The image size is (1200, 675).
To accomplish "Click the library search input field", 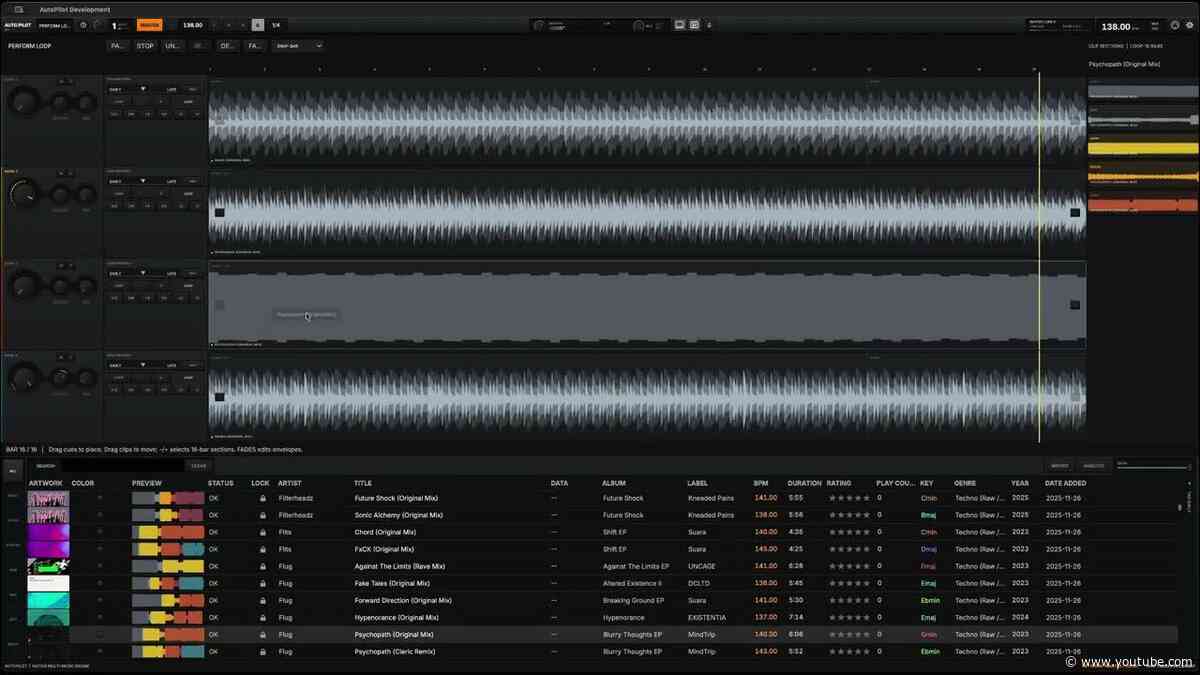I will coord(122,465).
